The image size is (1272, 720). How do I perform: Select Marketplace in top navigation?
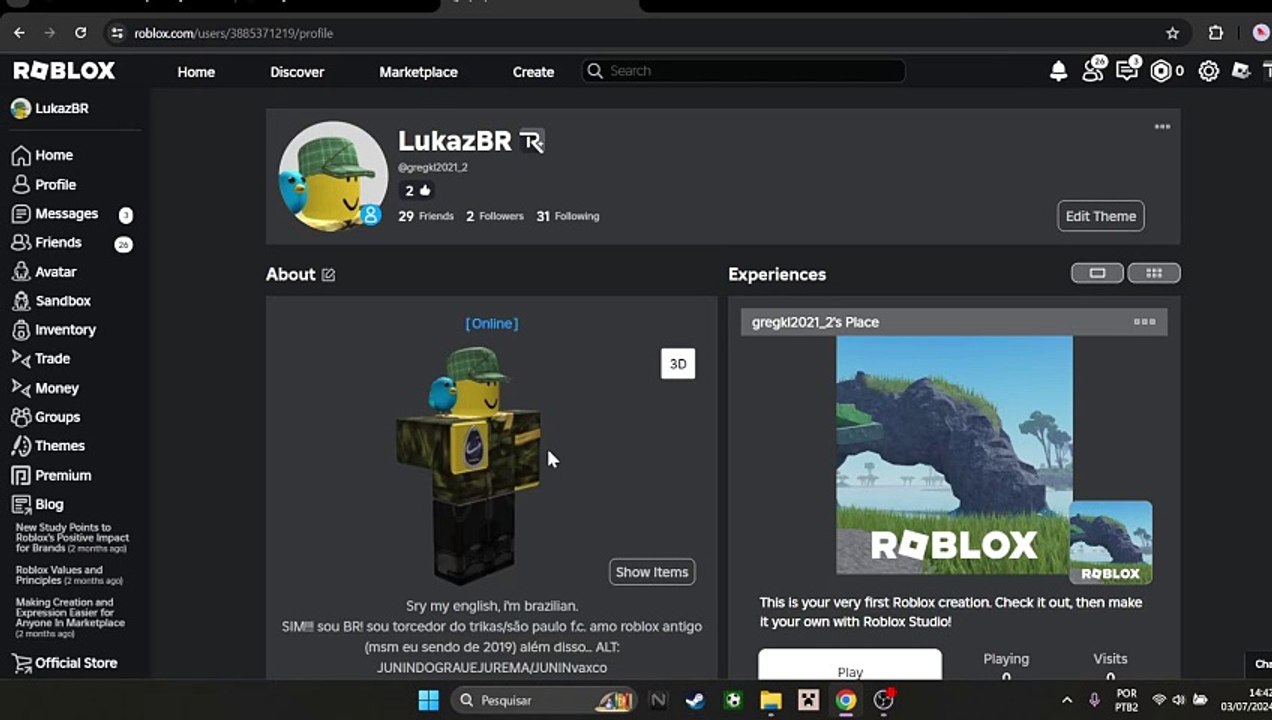pyautogui.click(x=418, y=72)
